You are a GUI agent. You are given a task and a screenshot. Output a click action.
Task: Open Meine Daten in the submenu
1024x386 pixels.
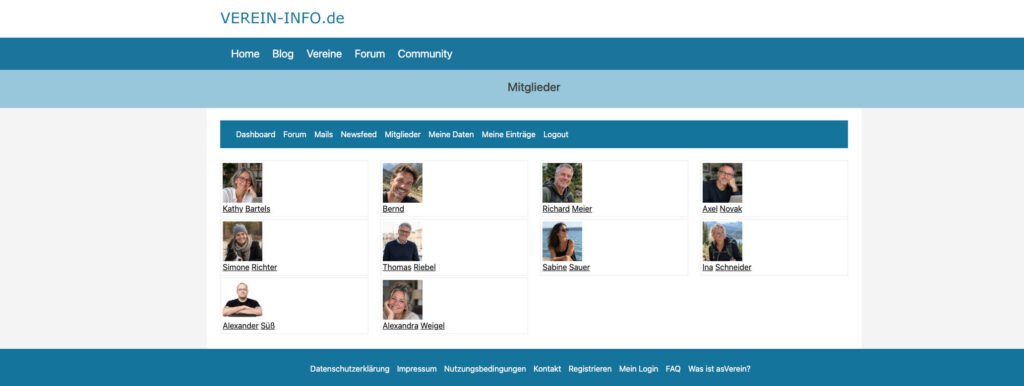coord(451,135)
